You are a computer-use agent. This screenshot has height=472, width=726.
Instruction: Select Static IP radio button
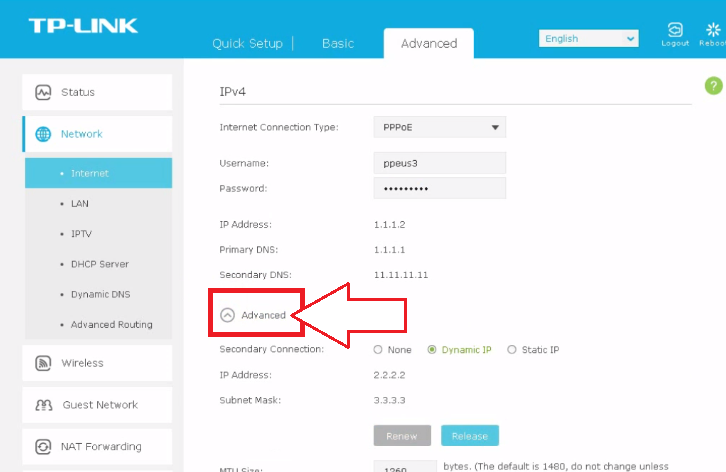tap(512, 350)
